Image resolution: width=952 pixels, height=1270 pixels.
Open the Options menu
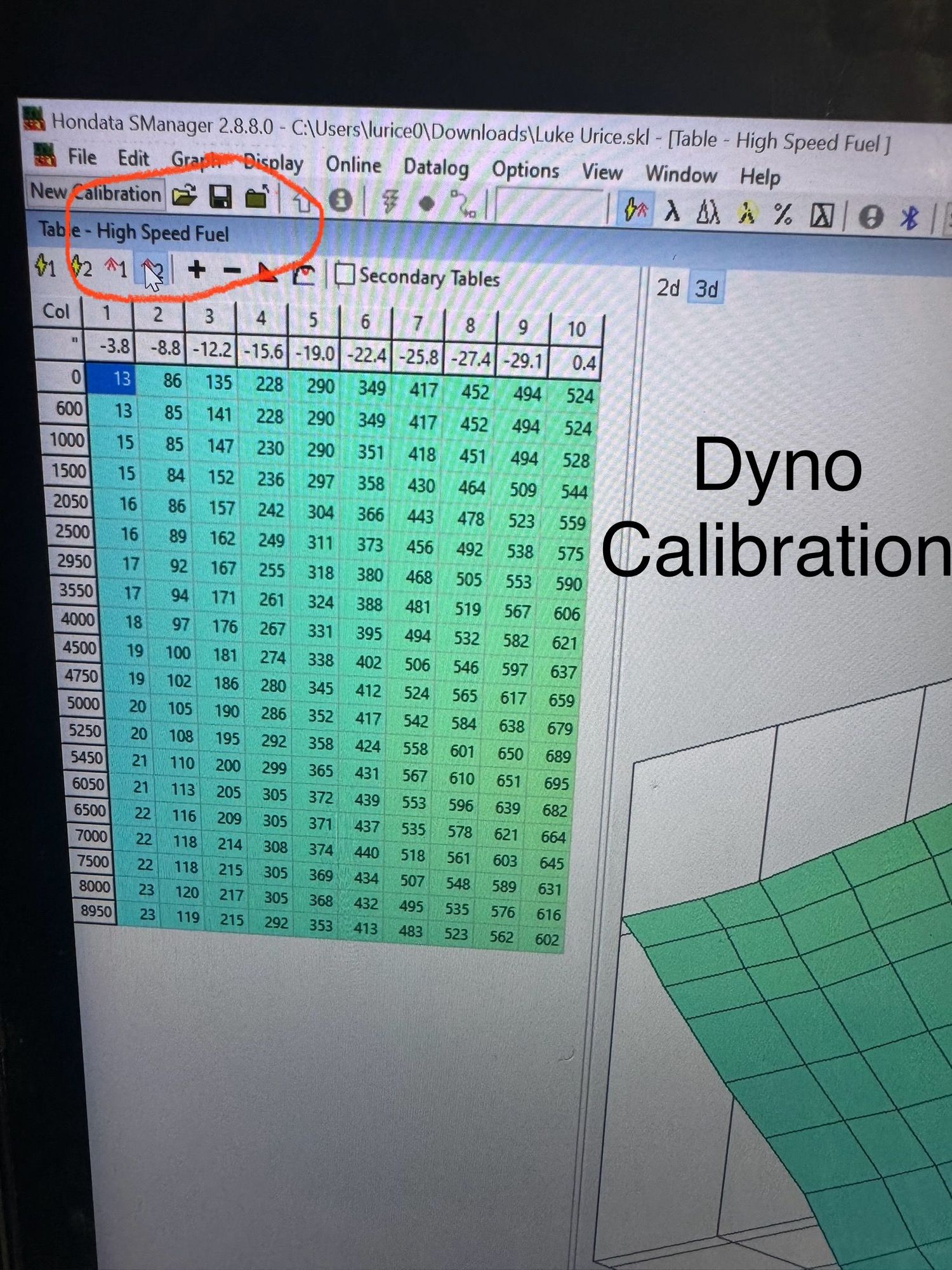(x=525, y=170)
